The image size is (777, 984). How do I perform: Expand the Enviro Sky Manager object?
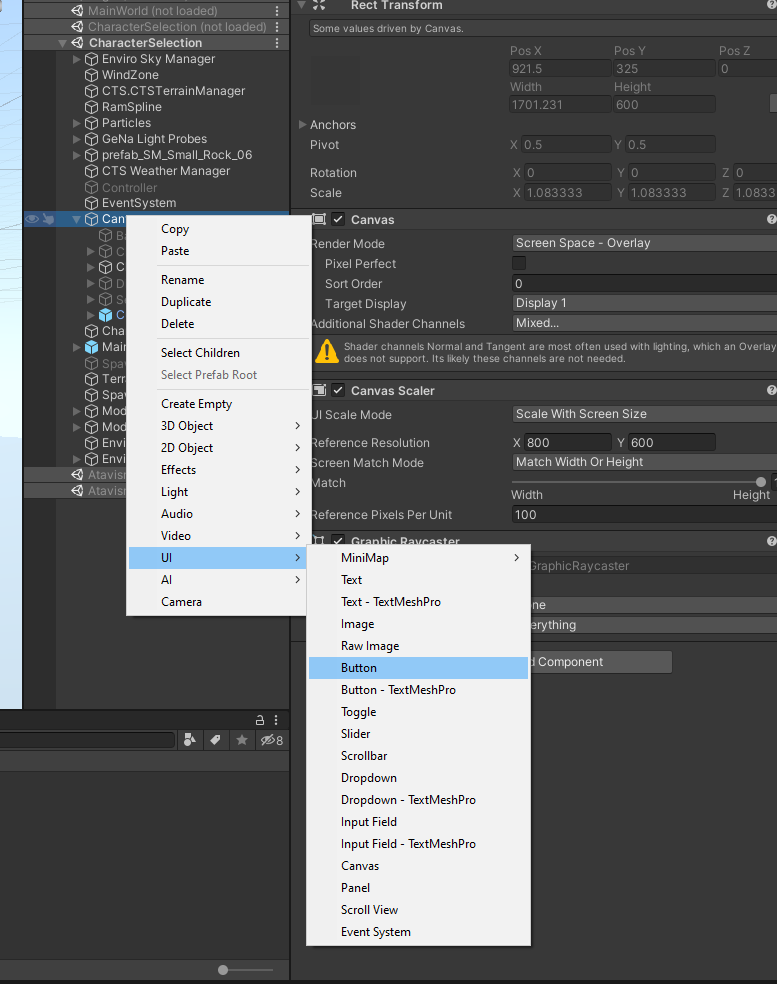coord(78,59)
